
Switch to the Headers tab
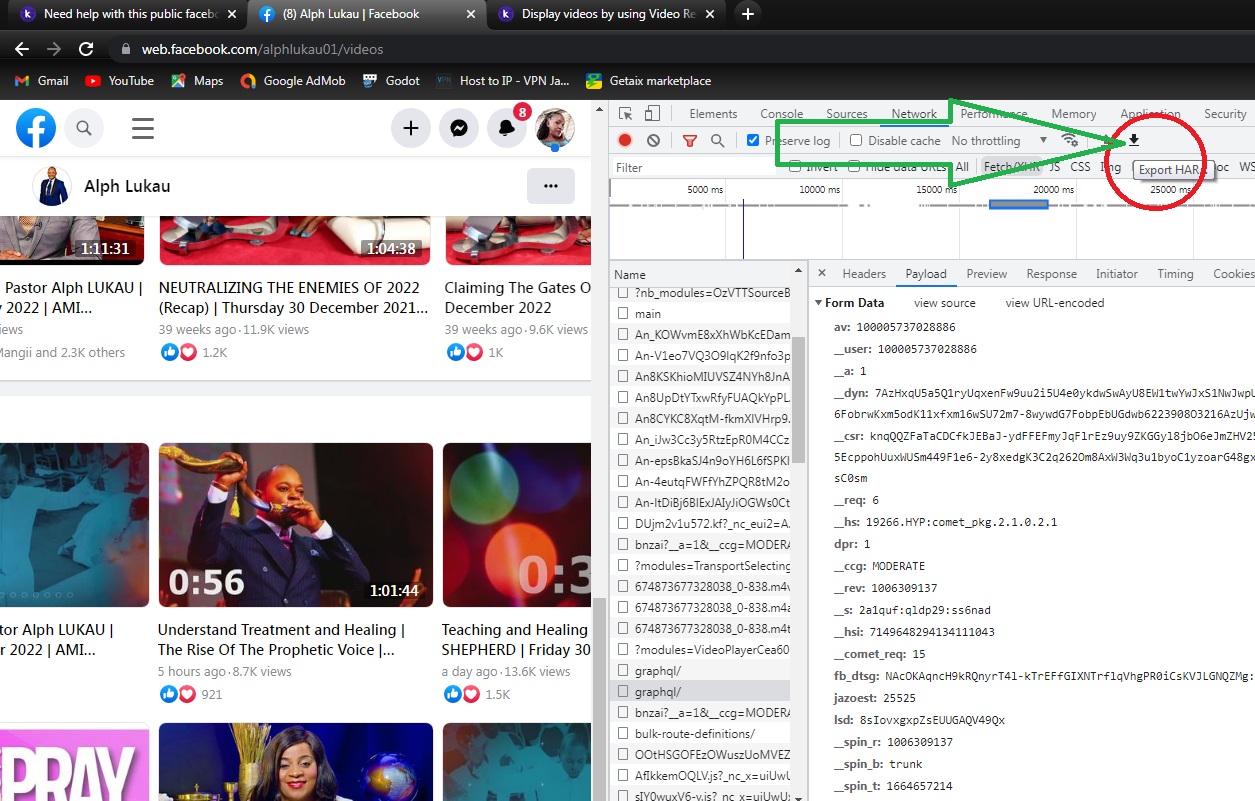864,274
